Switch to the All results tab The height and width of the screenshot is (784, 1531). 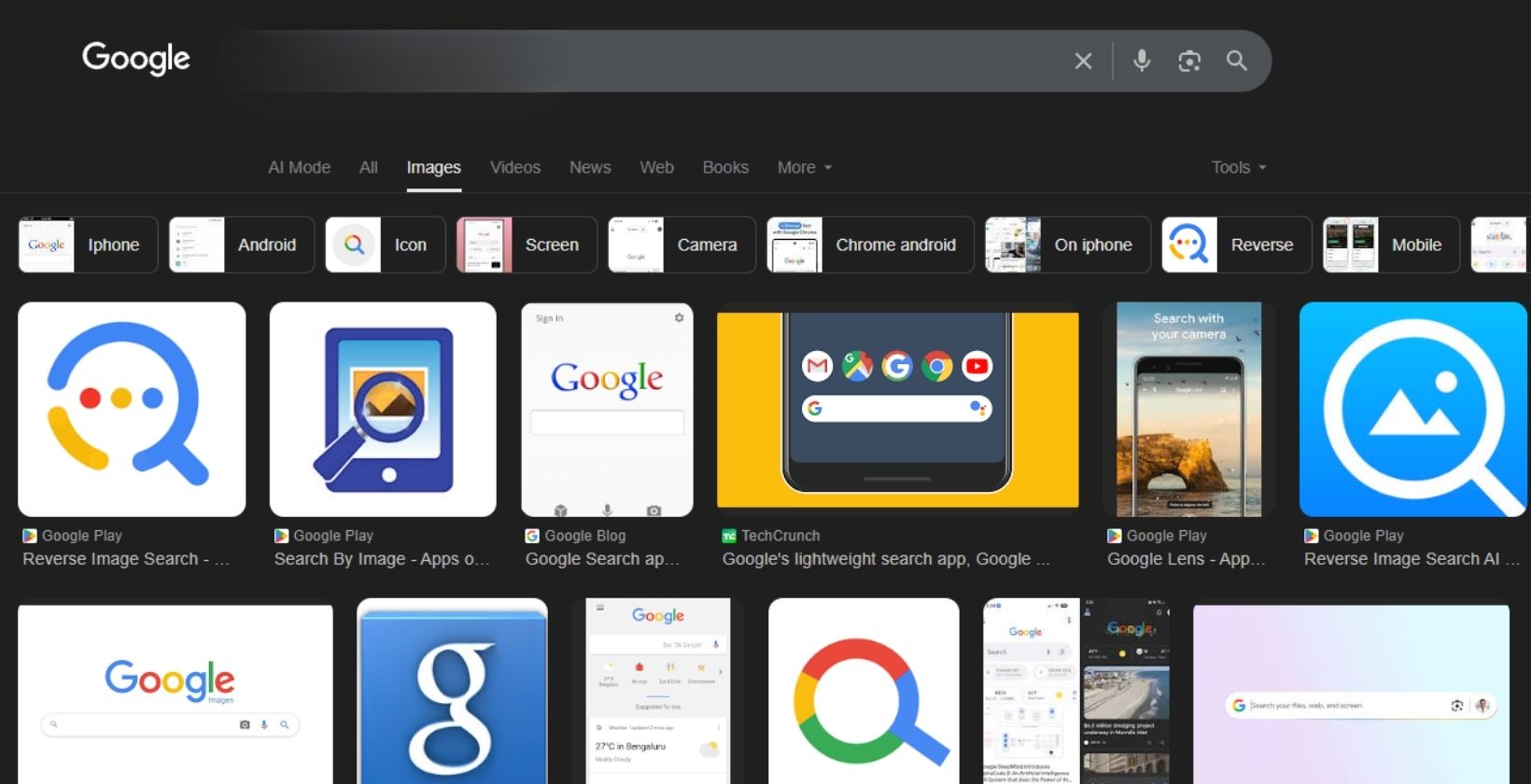coord(369,167)
